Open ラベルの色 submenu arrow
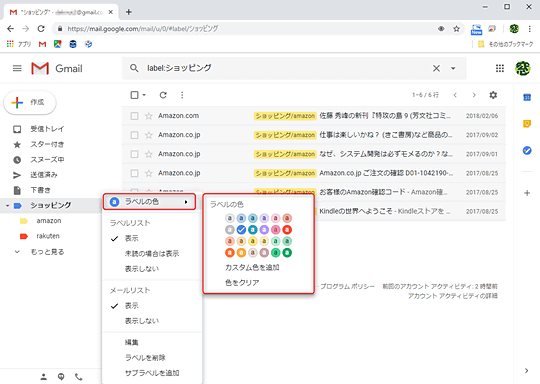The height and width of the screenshot is (384, 540). pyautogui.click(x=186, y=202)
